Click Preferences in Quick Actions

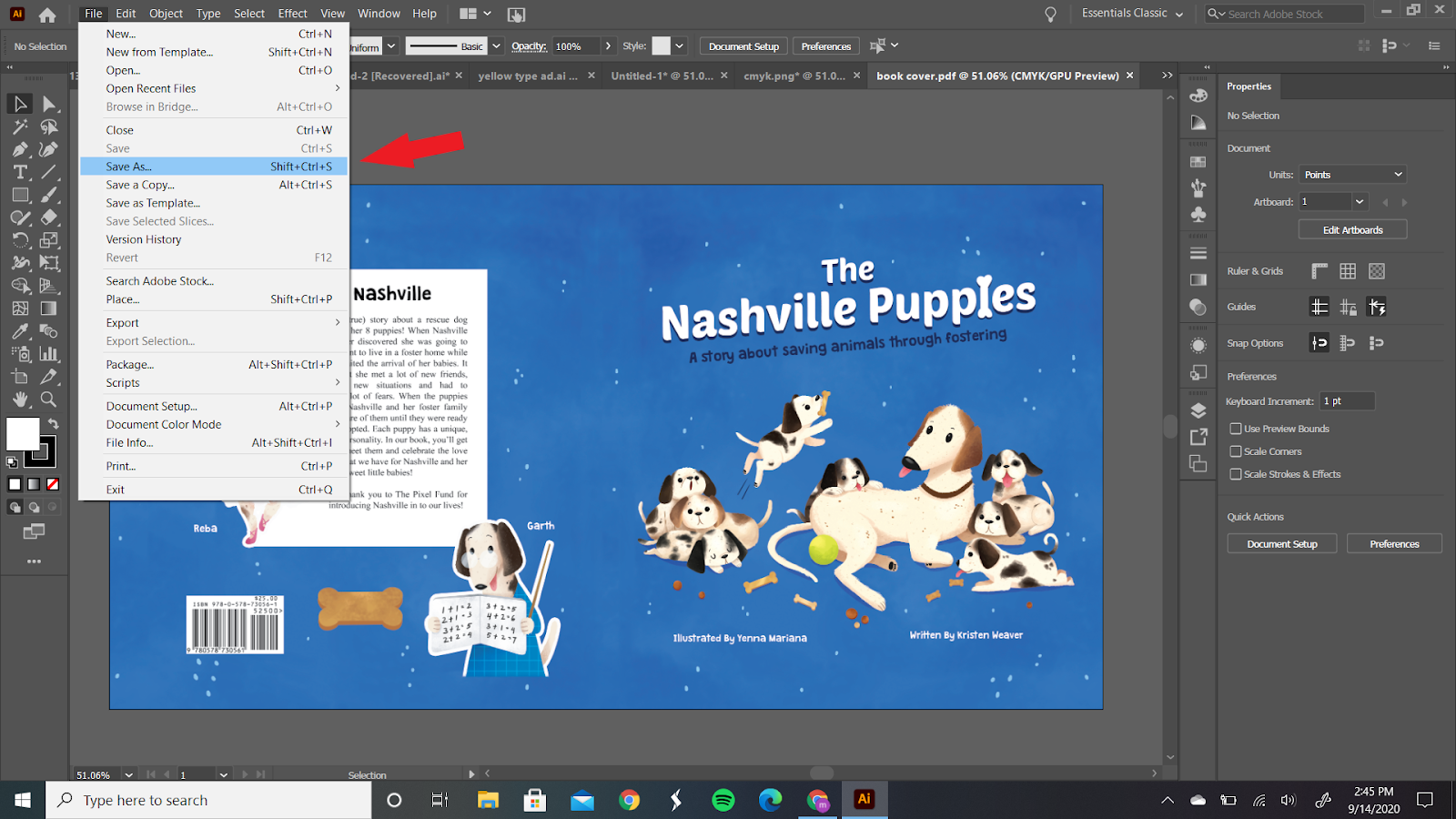tap(1394, 544)
